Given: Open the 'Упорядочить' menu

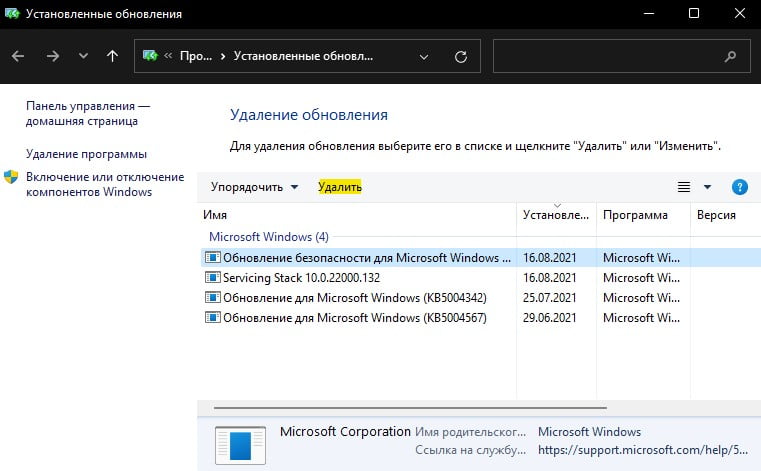Looking at the screenshot, I should [x=254, y=187].
